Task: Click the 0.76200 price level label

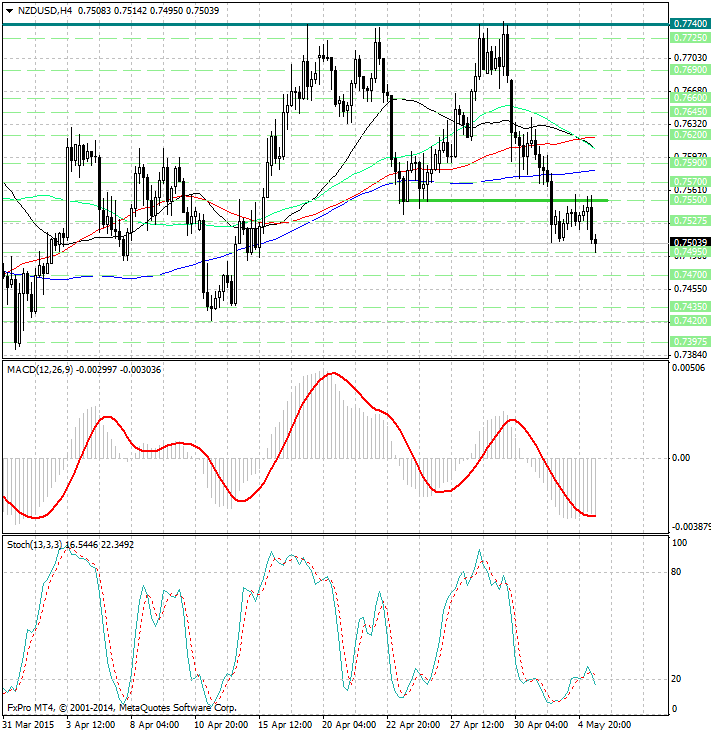Action: (690, 135)
